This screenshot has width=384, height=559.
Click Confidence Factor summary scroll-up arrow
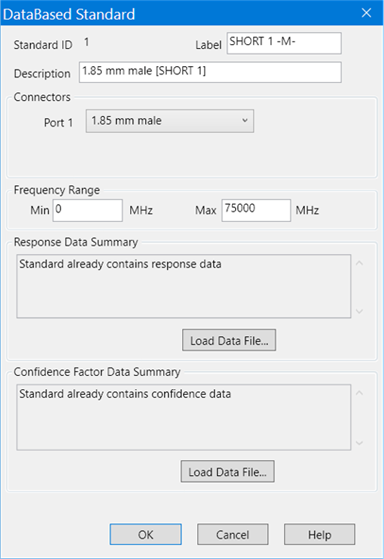359,393
